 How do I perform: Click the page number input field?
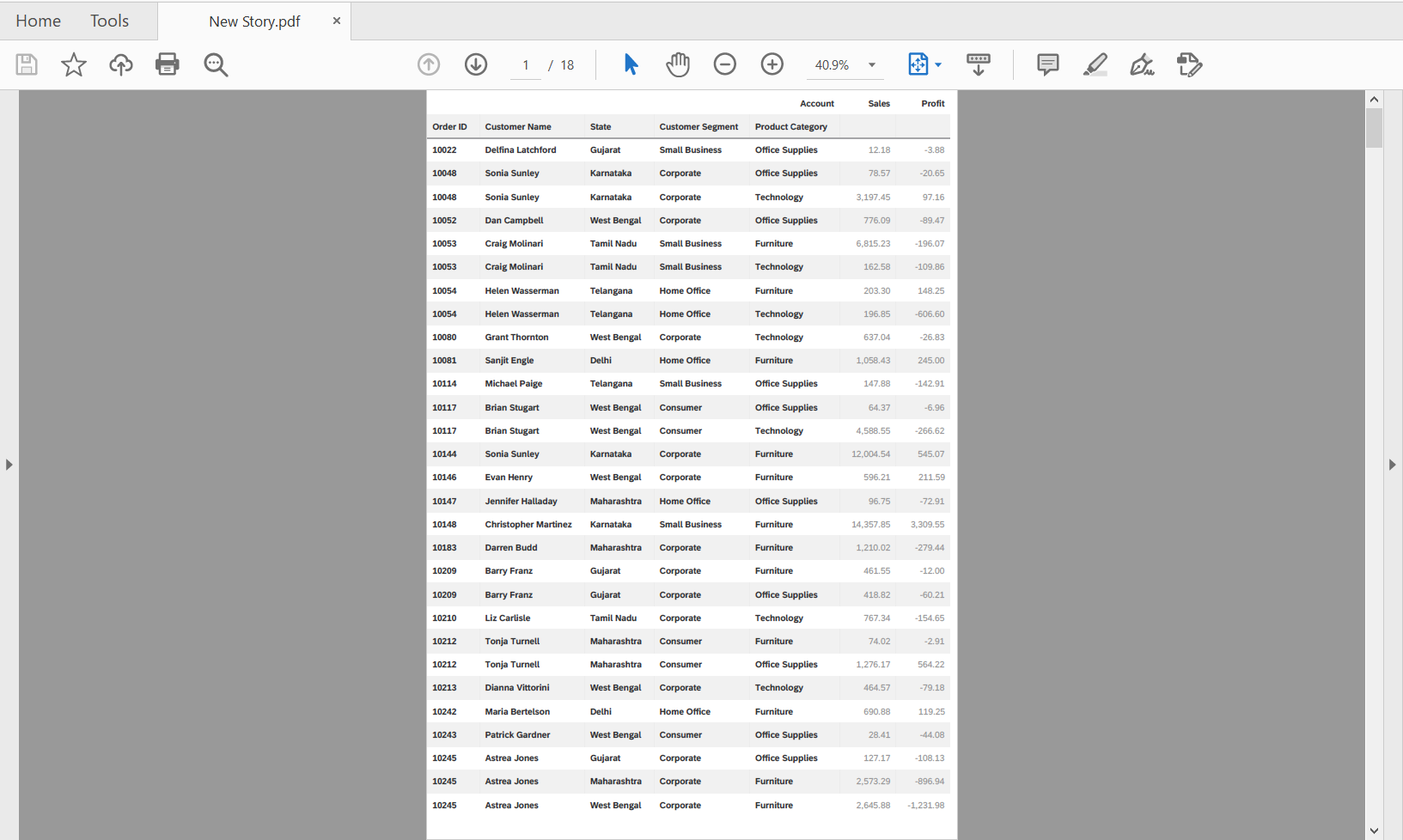tap(526, 65)
